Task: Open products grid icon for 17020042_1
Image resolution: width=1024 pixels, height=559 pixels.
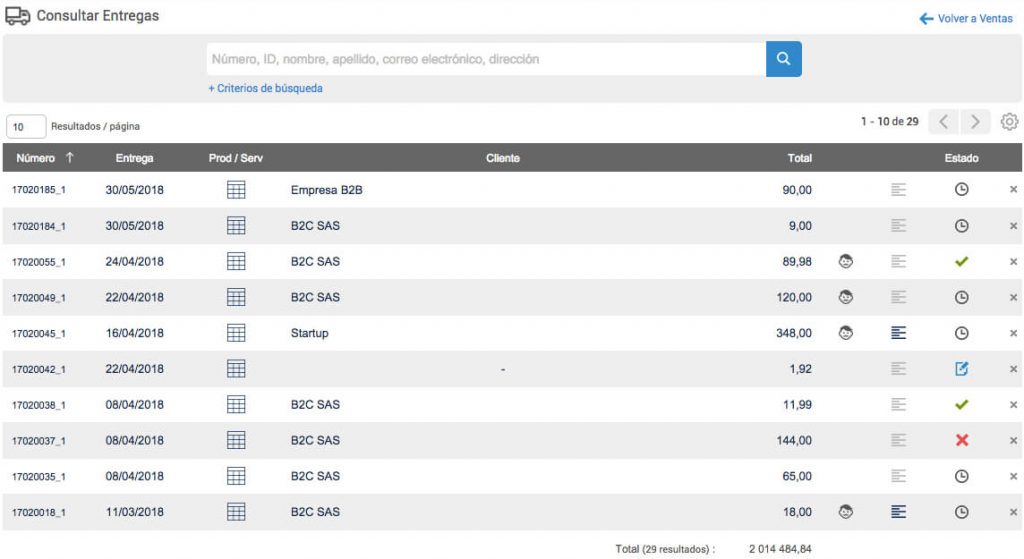Action: [236, 369]
